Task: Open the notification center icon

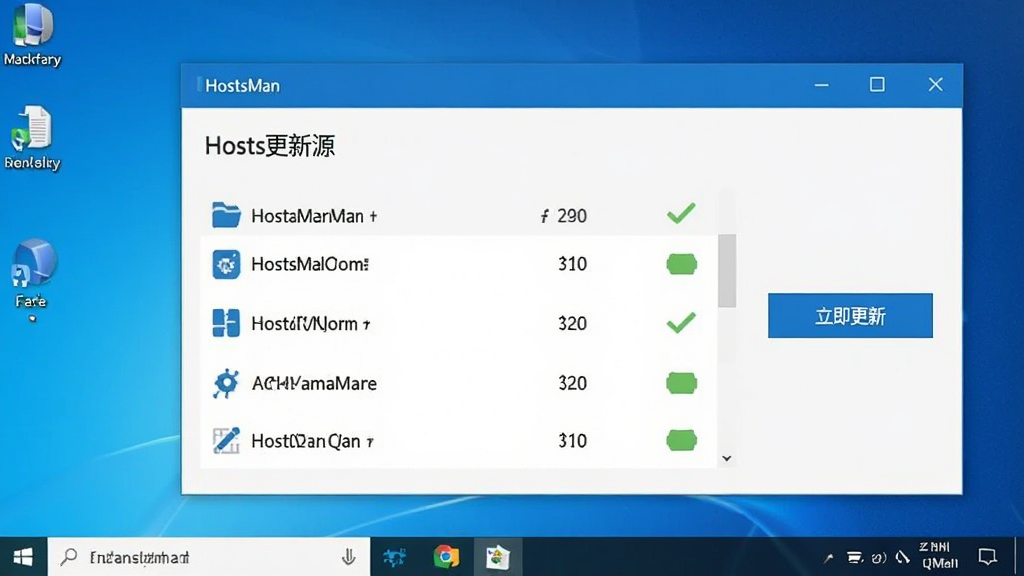Action: click(987, 557)
